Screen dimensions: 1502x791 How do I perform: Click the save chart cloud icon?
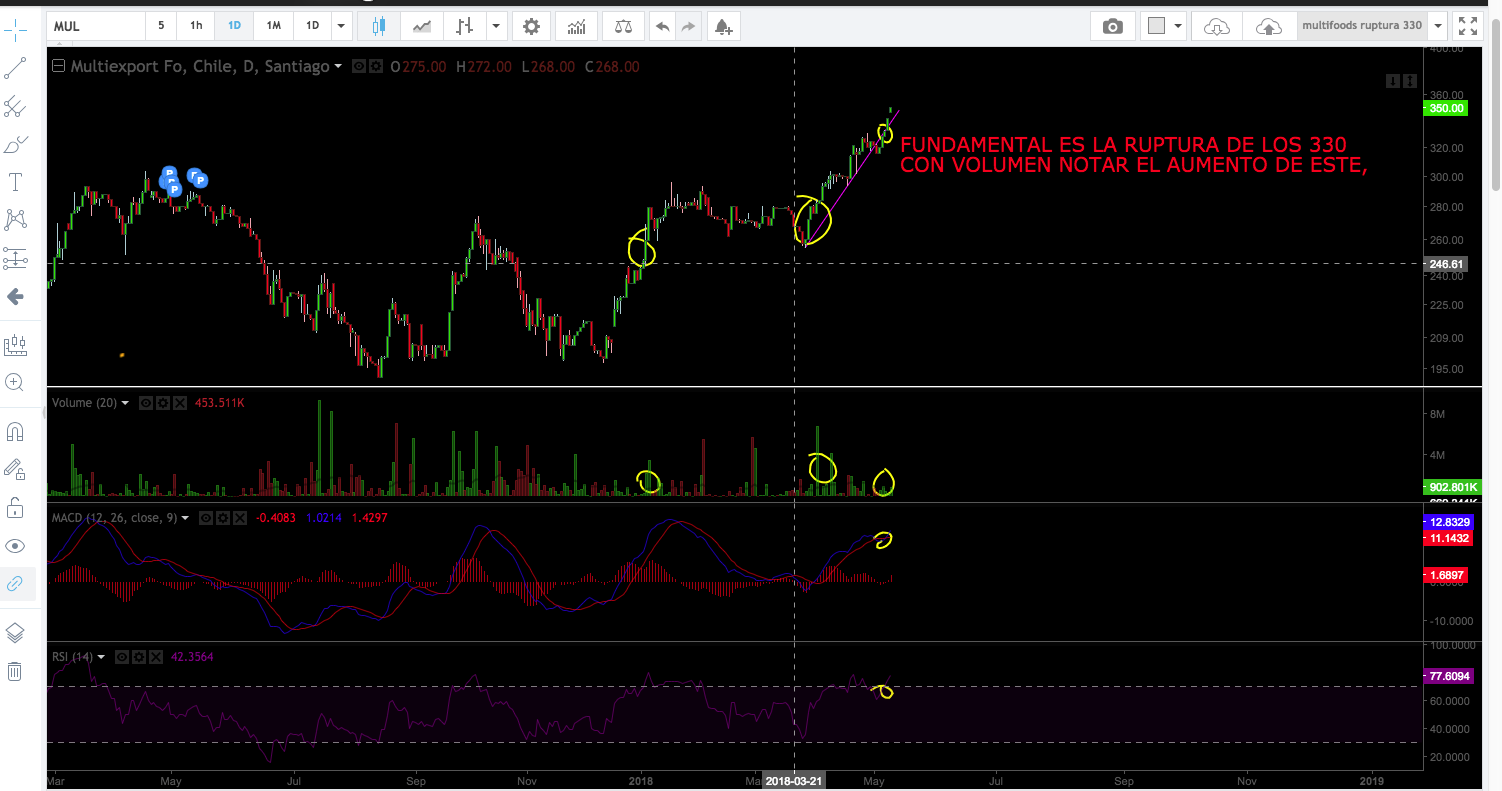1268,26
